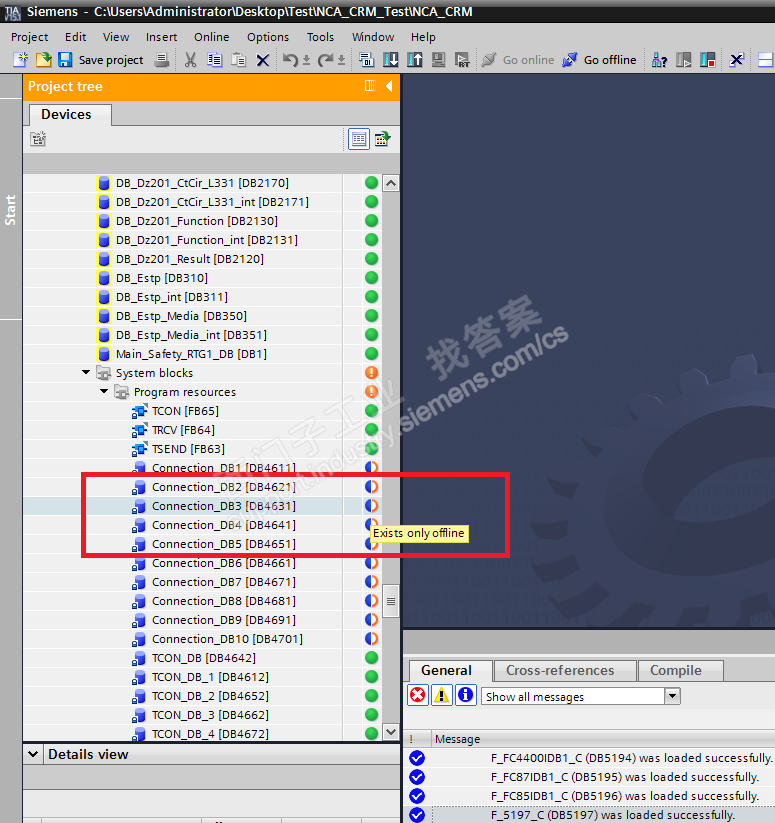Screen dimensions: 775x823
Task: Collapse the Program resources folder
Action: point(104,391)
